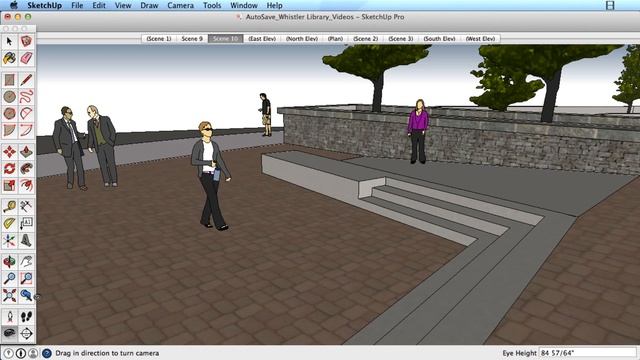Open the Help menu
The image size is (640, 360).
tap(274, 5)
